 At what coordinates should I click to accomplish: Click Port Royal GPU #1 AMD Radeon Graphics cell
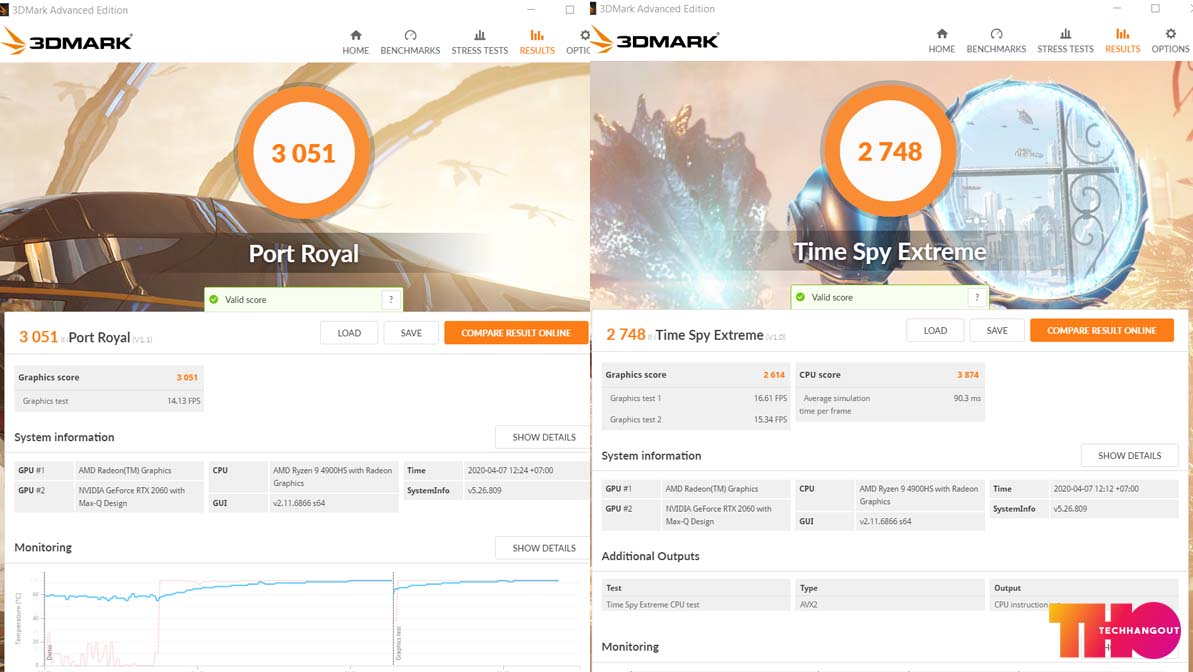138,471
